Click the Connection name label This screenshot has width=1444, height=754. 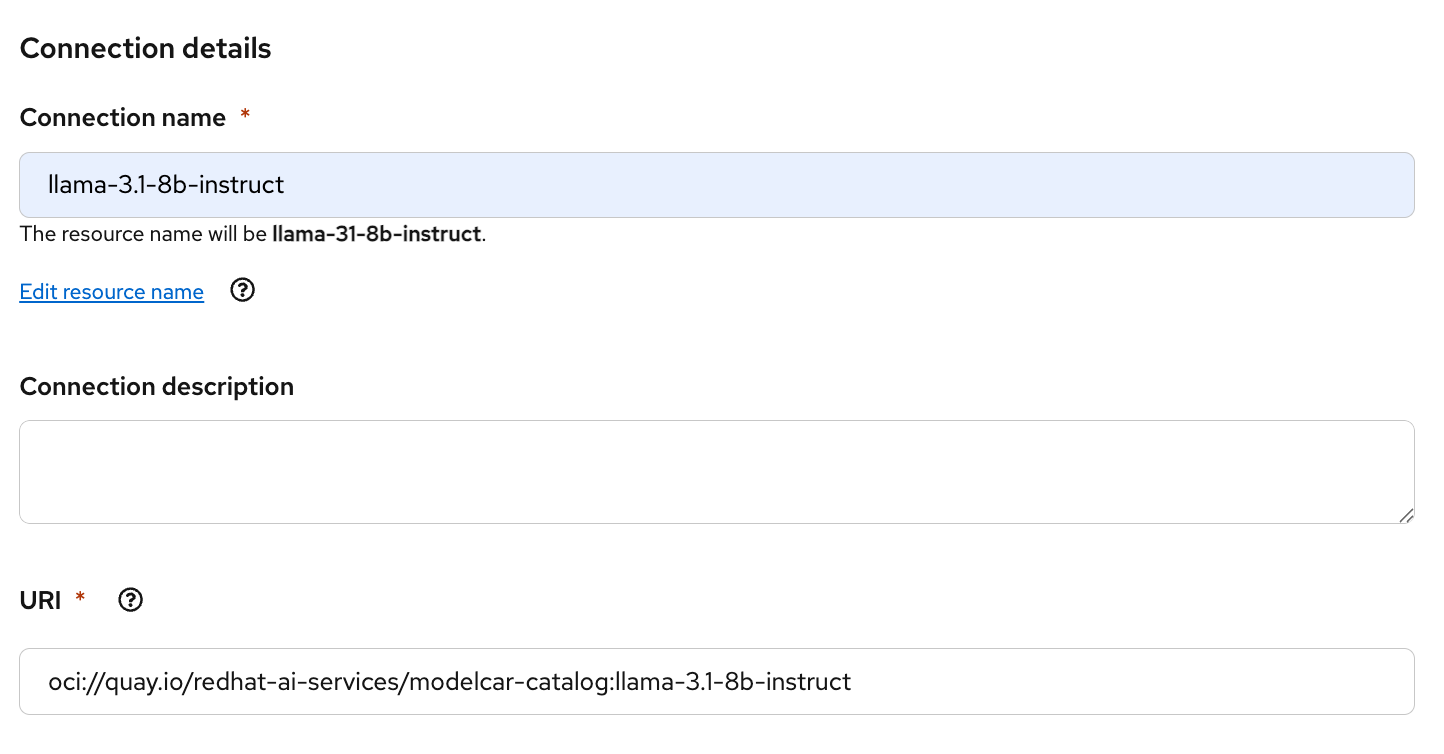(122, 118)
